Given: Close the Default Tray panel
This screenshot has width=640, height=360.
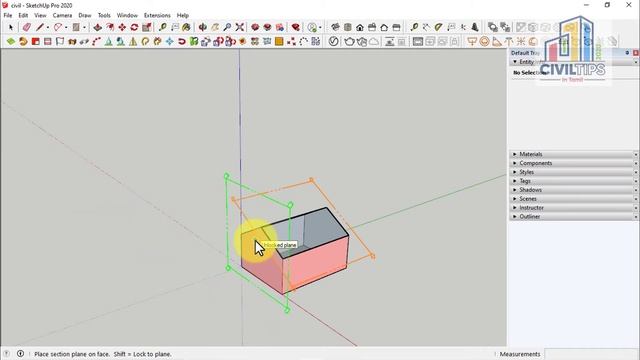Looking at the screenshot, I should tap(636, 53).
